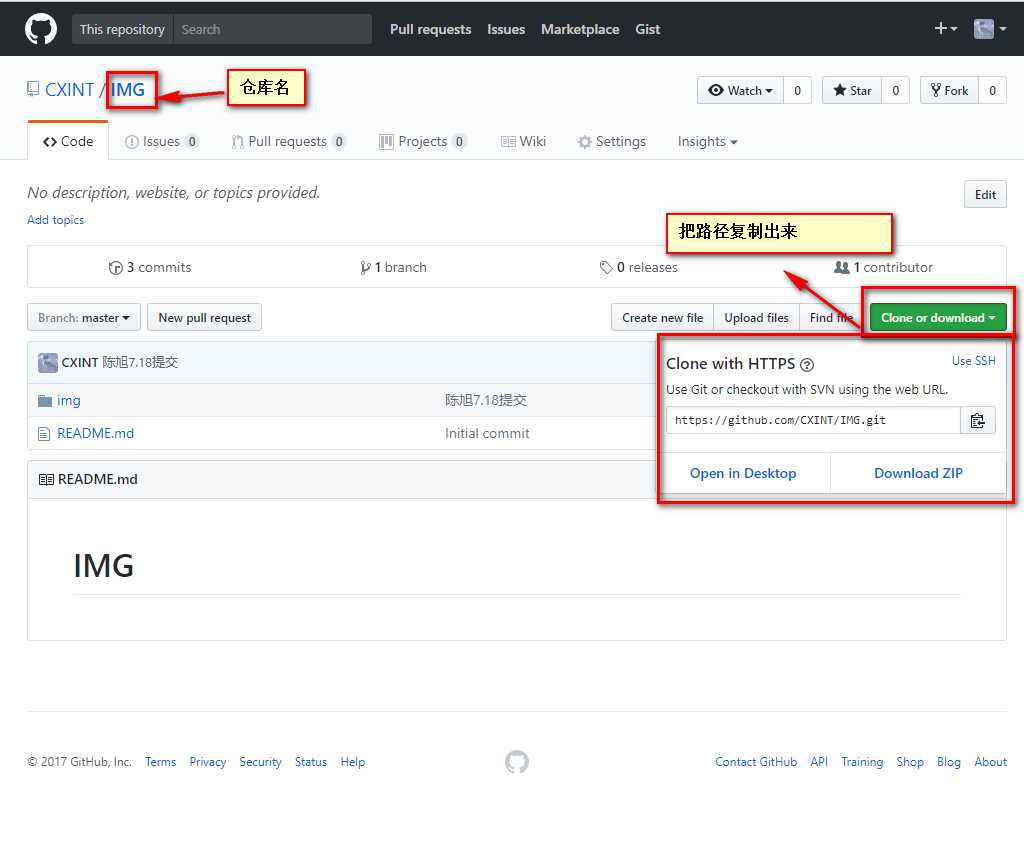Open the Blog footer link
1024x853 pixels.
(948, 762)
